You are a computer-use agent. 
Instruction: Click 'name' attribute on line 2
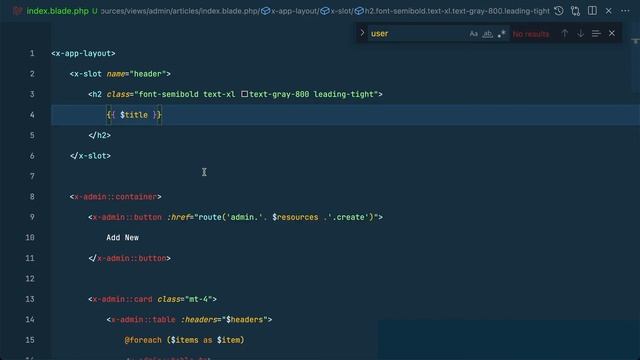116,74
